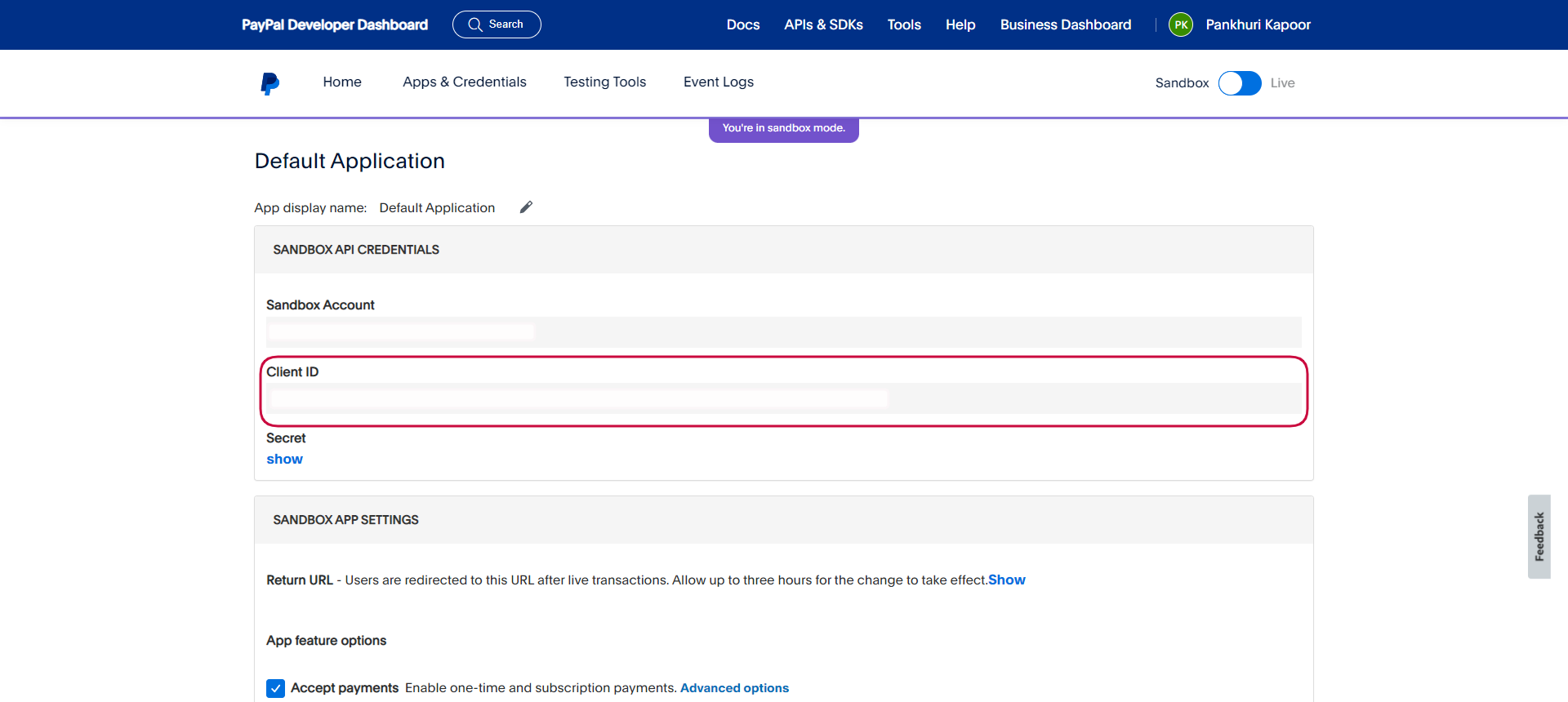This screenshot has width=1568, height=702.
Task: Click the Sandbox mode label
Action: tap(1182, 83)
